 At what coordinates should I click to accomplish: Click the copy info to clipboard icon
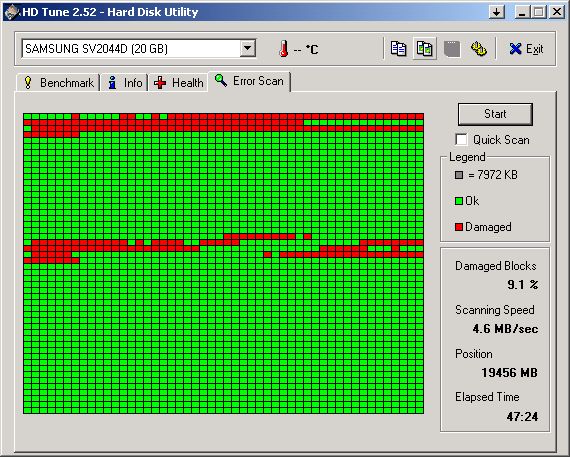coord(398,49)
